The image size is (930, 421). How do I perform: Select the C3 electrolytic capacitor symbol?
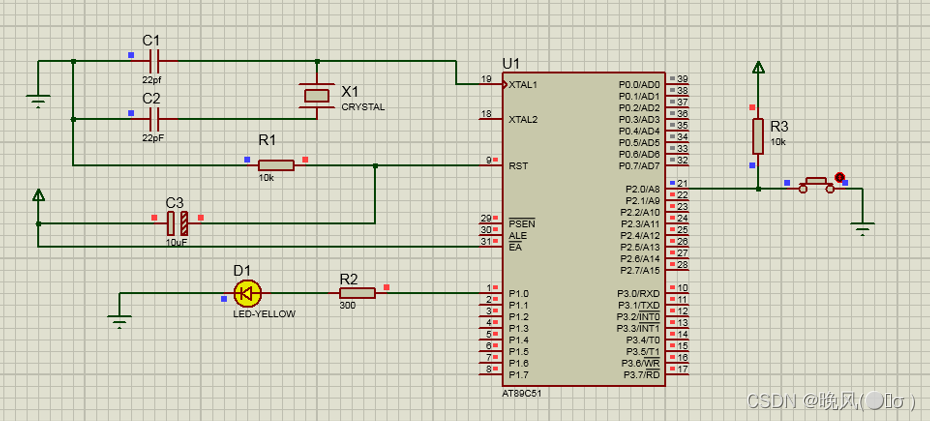pos(177,224)
